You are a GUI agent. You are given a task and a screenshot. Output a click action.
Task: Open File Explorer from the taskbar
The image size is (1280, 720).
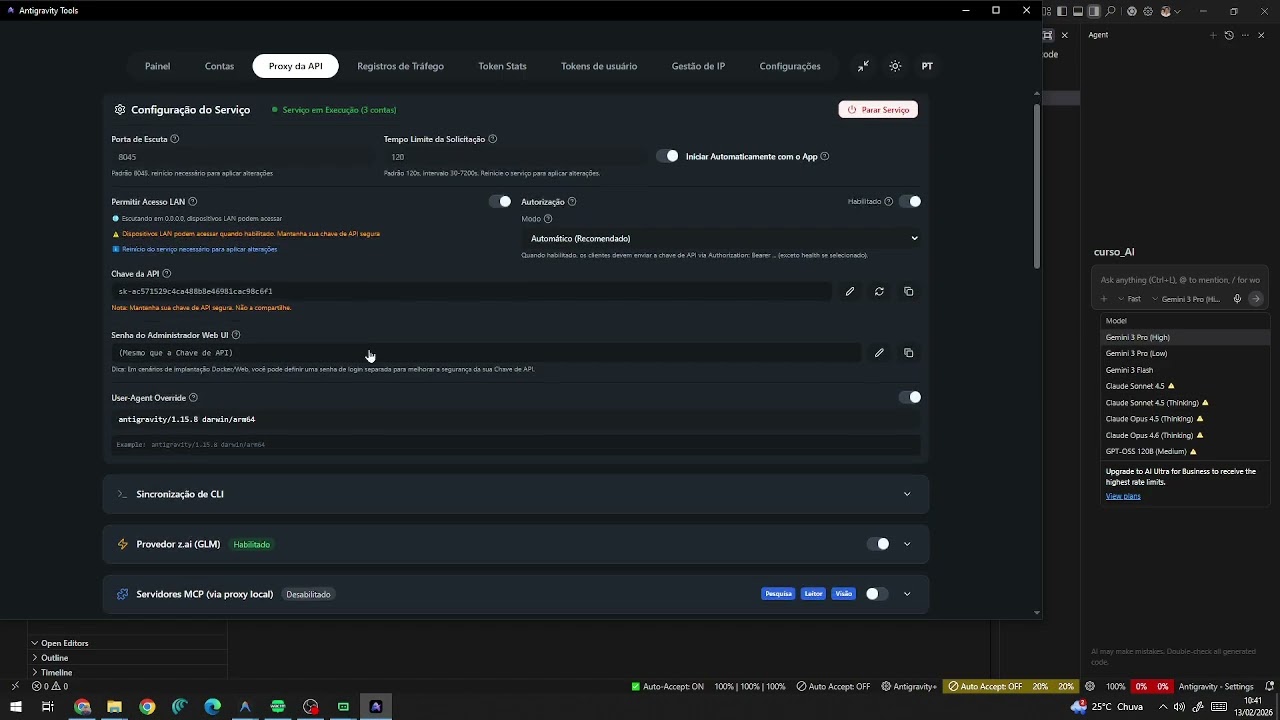pos(114,707)
